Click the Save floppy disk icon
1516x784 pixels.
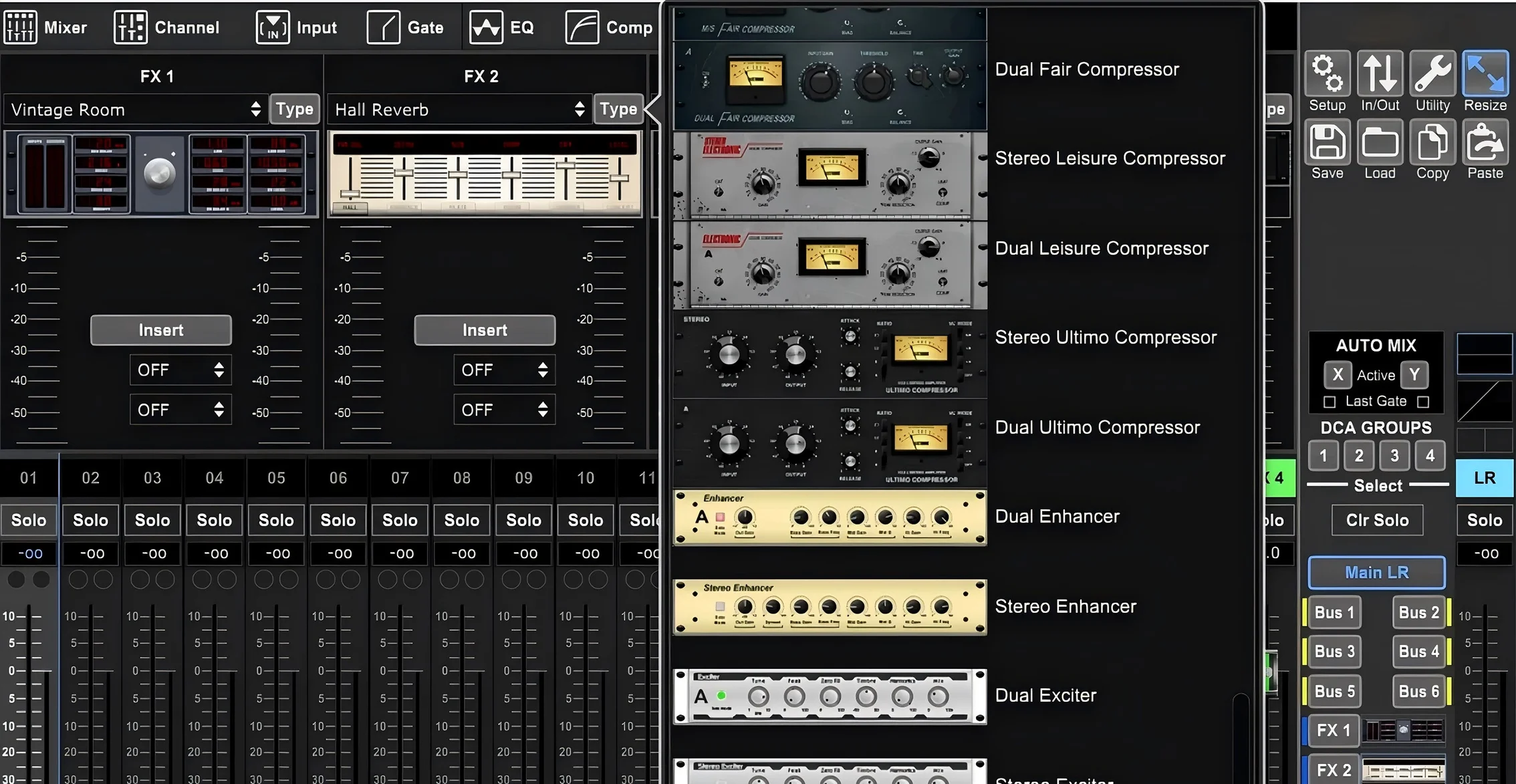coord(1327,142)
